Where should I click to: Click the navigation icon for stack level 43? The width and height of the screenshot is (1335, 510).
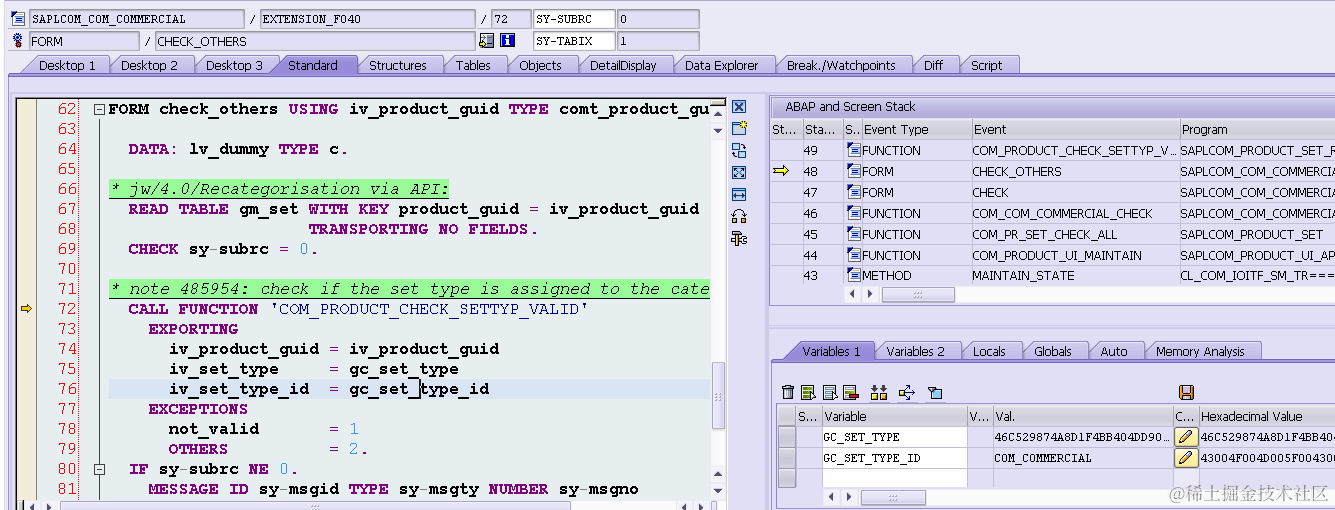coord(853,275)
